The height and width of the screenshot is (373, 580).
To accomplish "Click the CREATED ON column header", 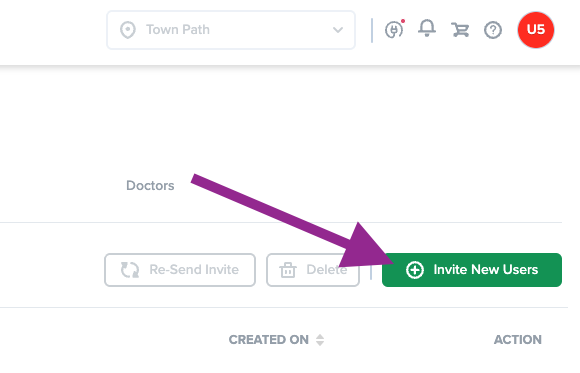I will pyautogui.click(x=269, y=340).
